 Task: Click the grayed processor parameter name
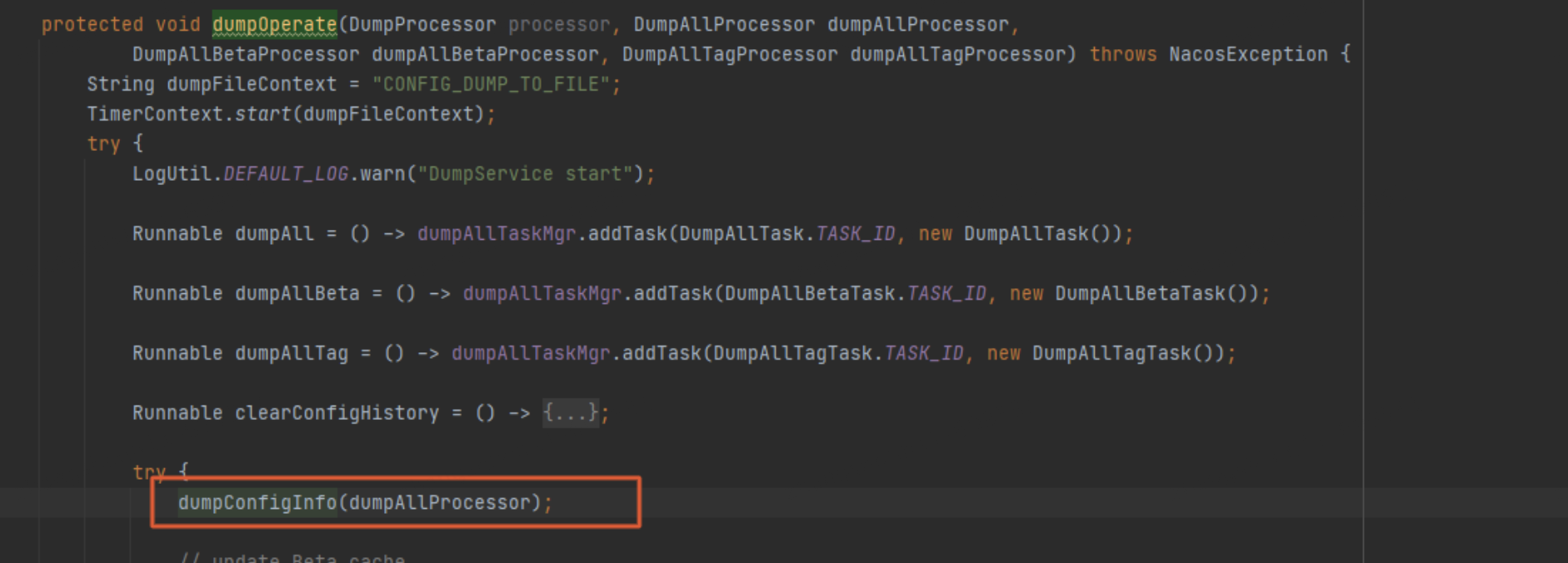559,24
